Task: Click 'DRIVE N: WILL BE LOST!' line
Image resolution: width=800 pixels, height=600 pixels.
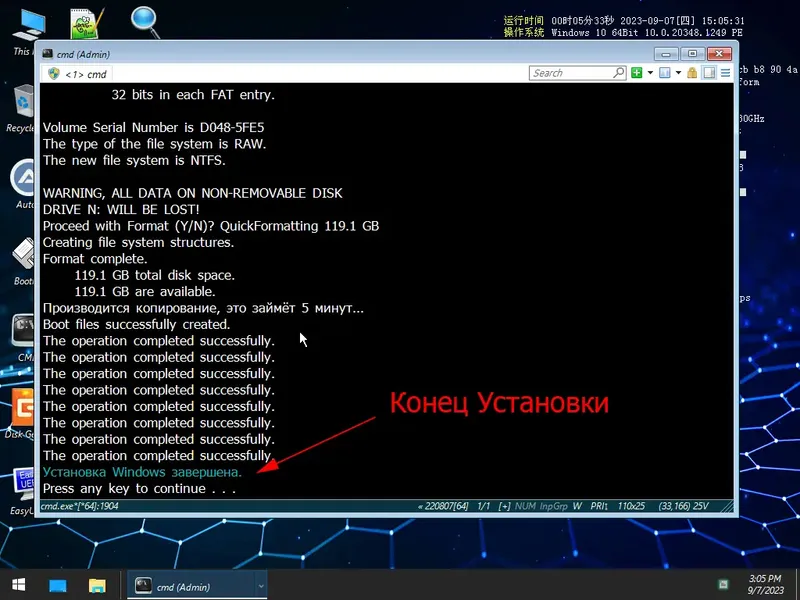Action: (121, 210)
